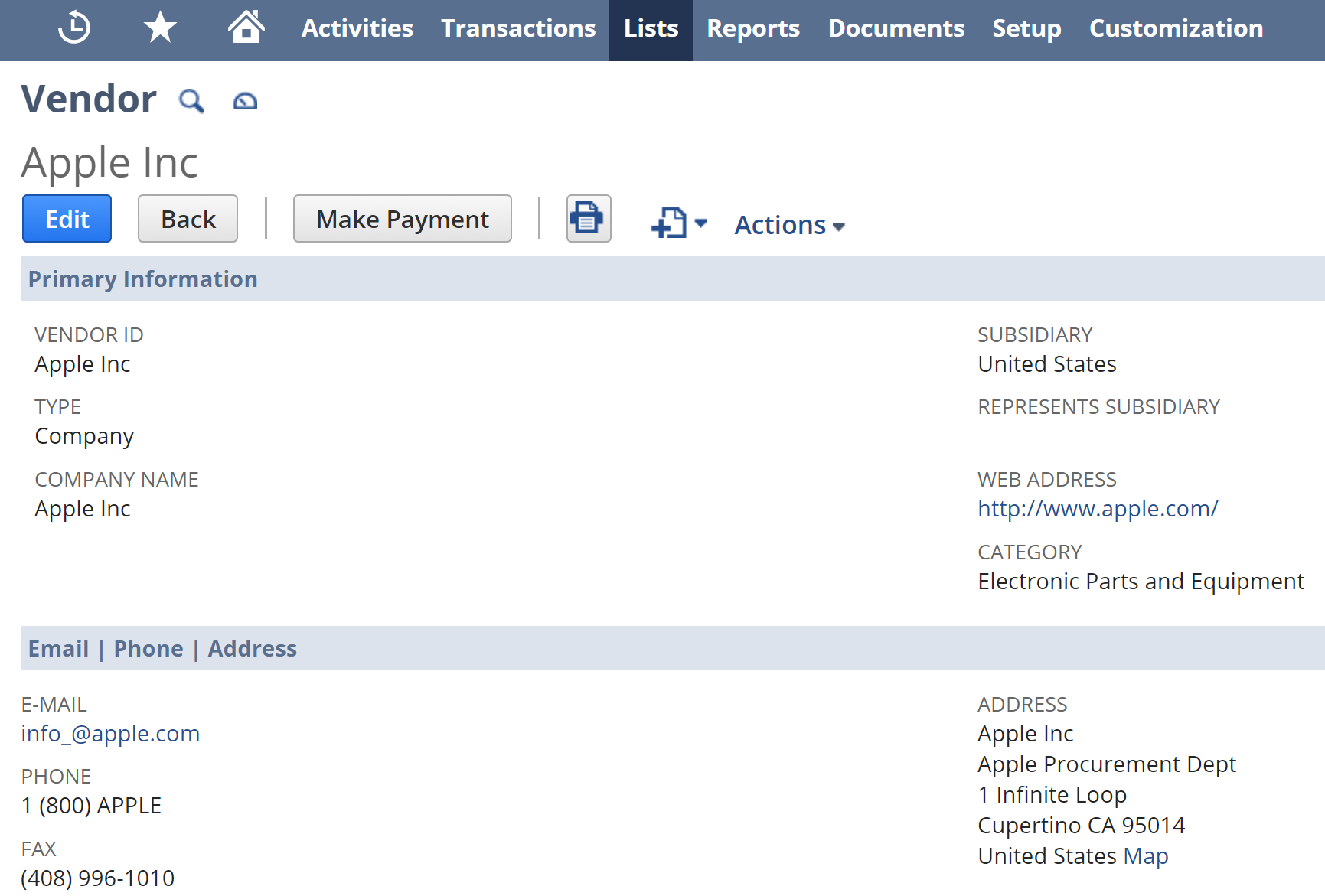The height and width of the screenshot is (896, 1325).
Task: Click the 'Vendor' page heading
Action: pyautogui.click(x=89, y=99)
